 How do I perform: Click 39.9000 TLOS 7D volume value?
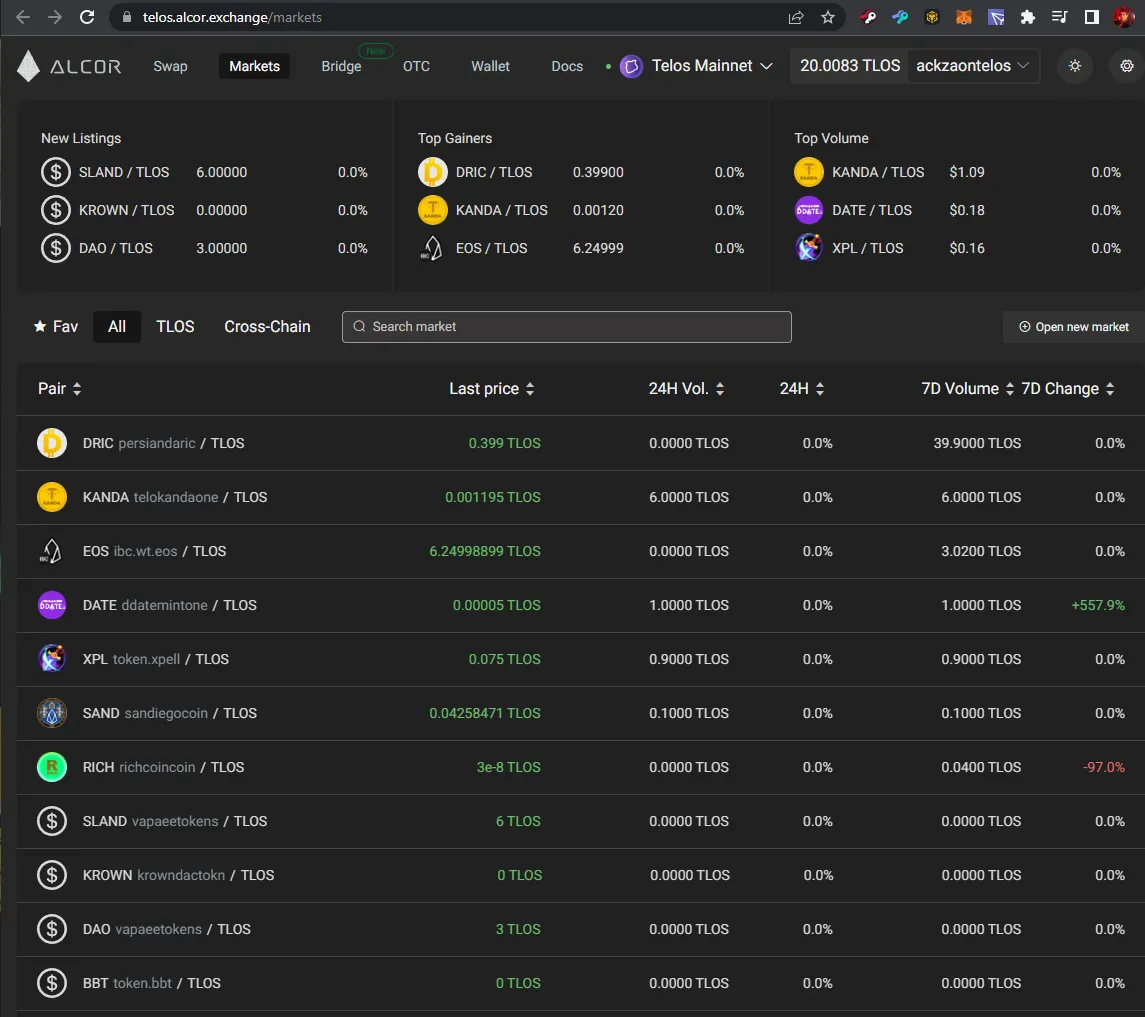977,443
